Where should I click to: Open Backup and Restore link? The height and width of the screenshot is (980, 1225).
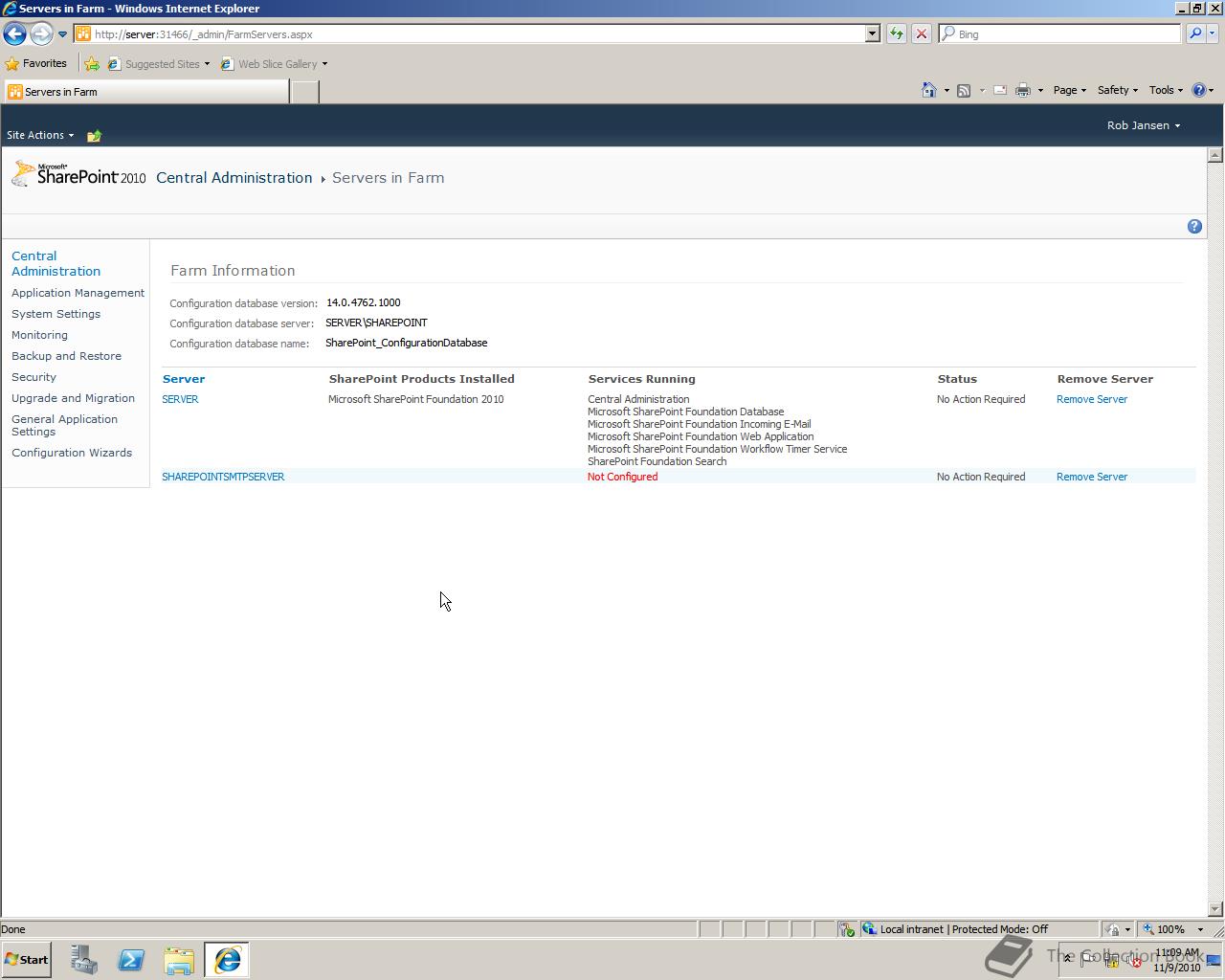tap(66, 356)
